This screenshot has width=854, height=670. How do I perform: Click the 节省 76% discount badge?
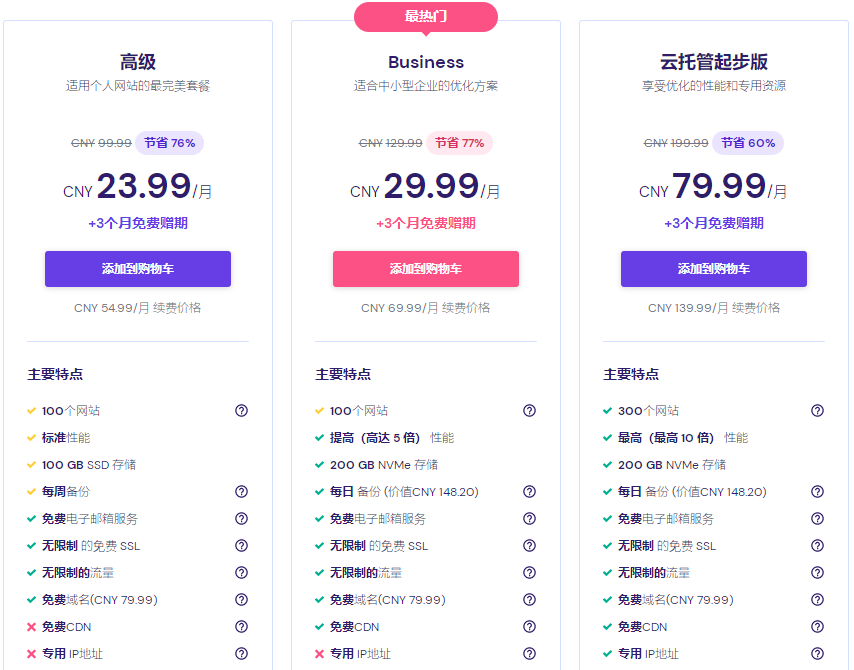coord(169,143)
